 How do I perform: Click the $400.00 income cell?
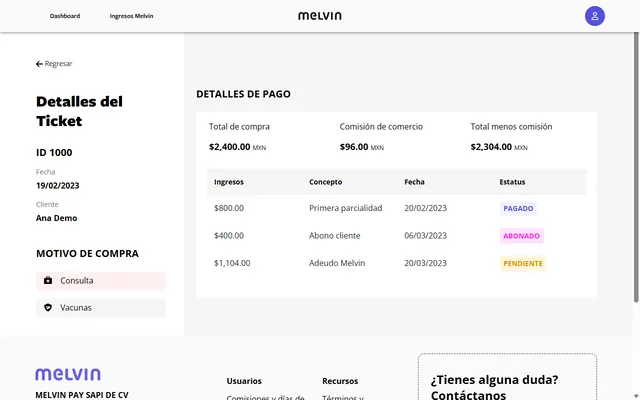pyautogui.click(x=229, y=236)
